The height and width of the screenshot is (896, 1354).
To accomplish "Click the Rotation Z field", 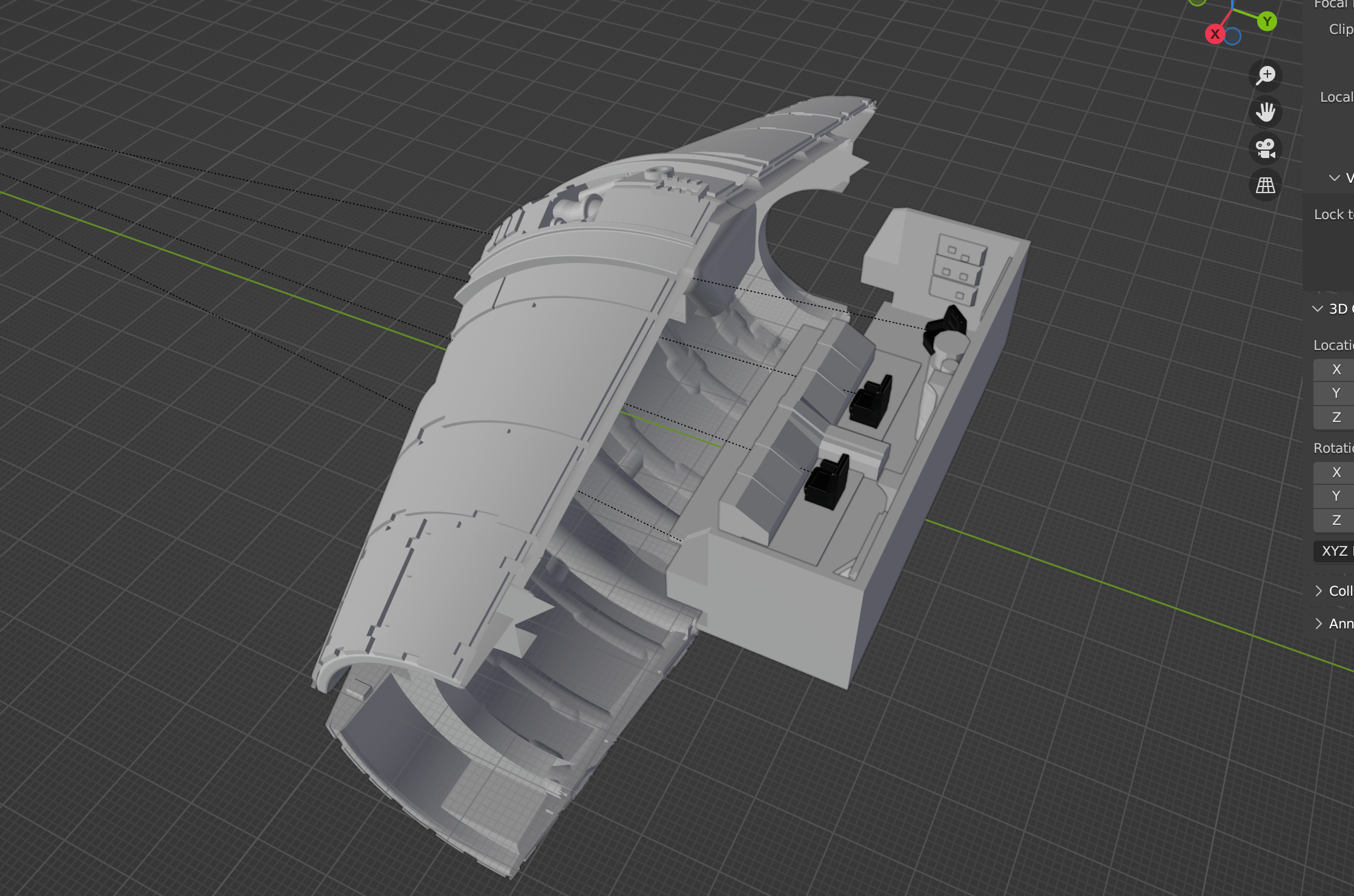I will [1333, 520].
